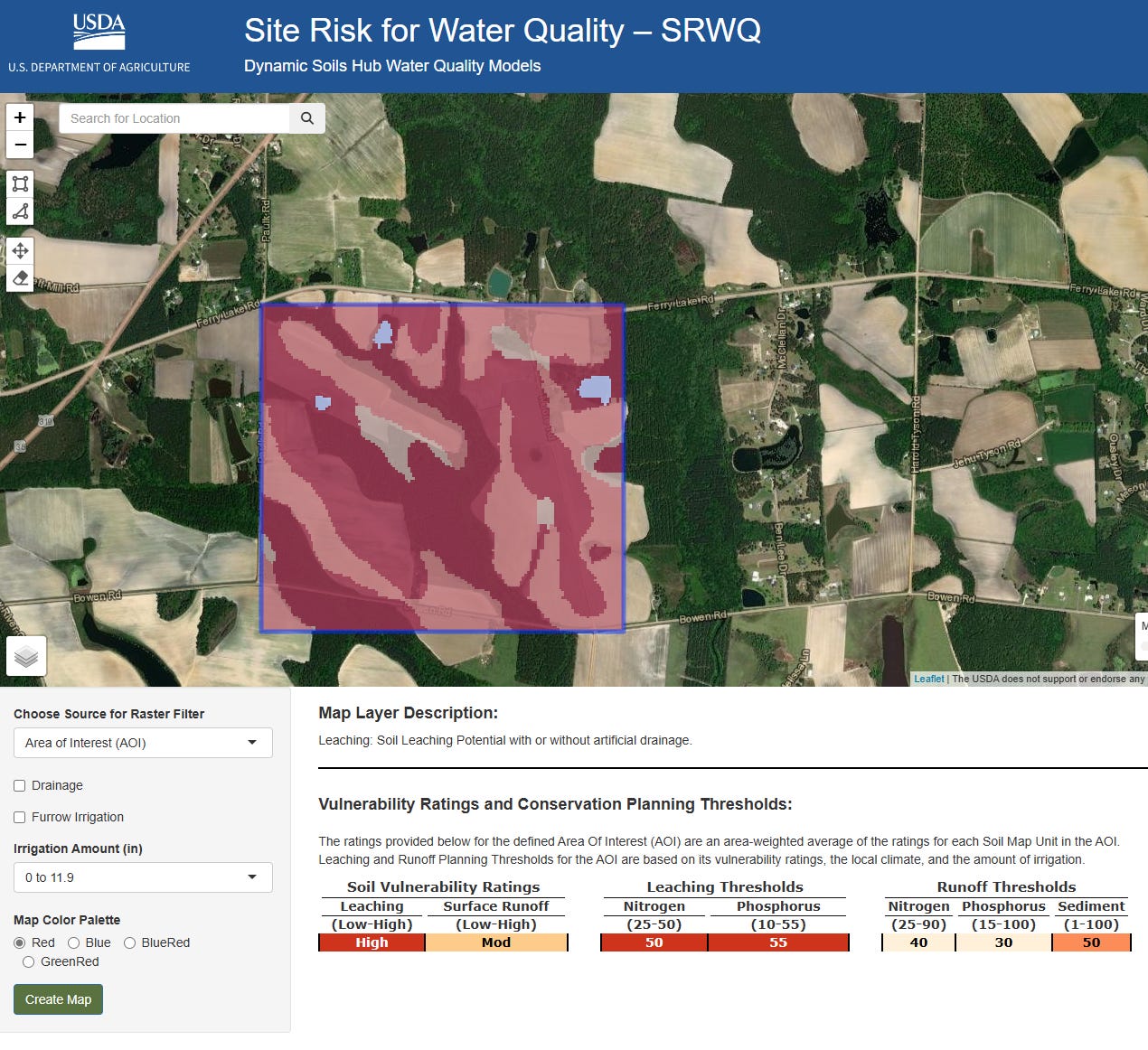This screenshot has height=1050, width=1148.
Task: Select the draw polygon tool
Action: pos(20,212)
